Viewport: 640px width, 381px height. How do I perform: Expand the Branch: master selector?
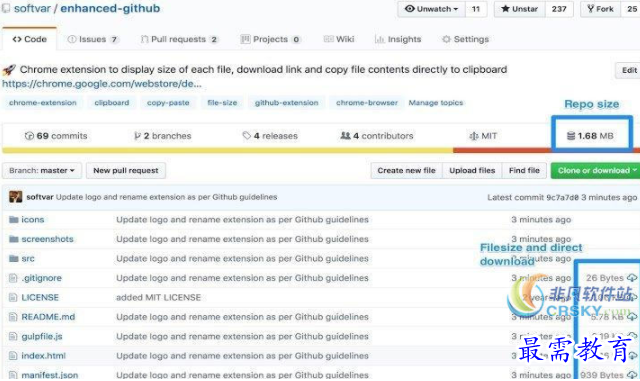(42, 170)
